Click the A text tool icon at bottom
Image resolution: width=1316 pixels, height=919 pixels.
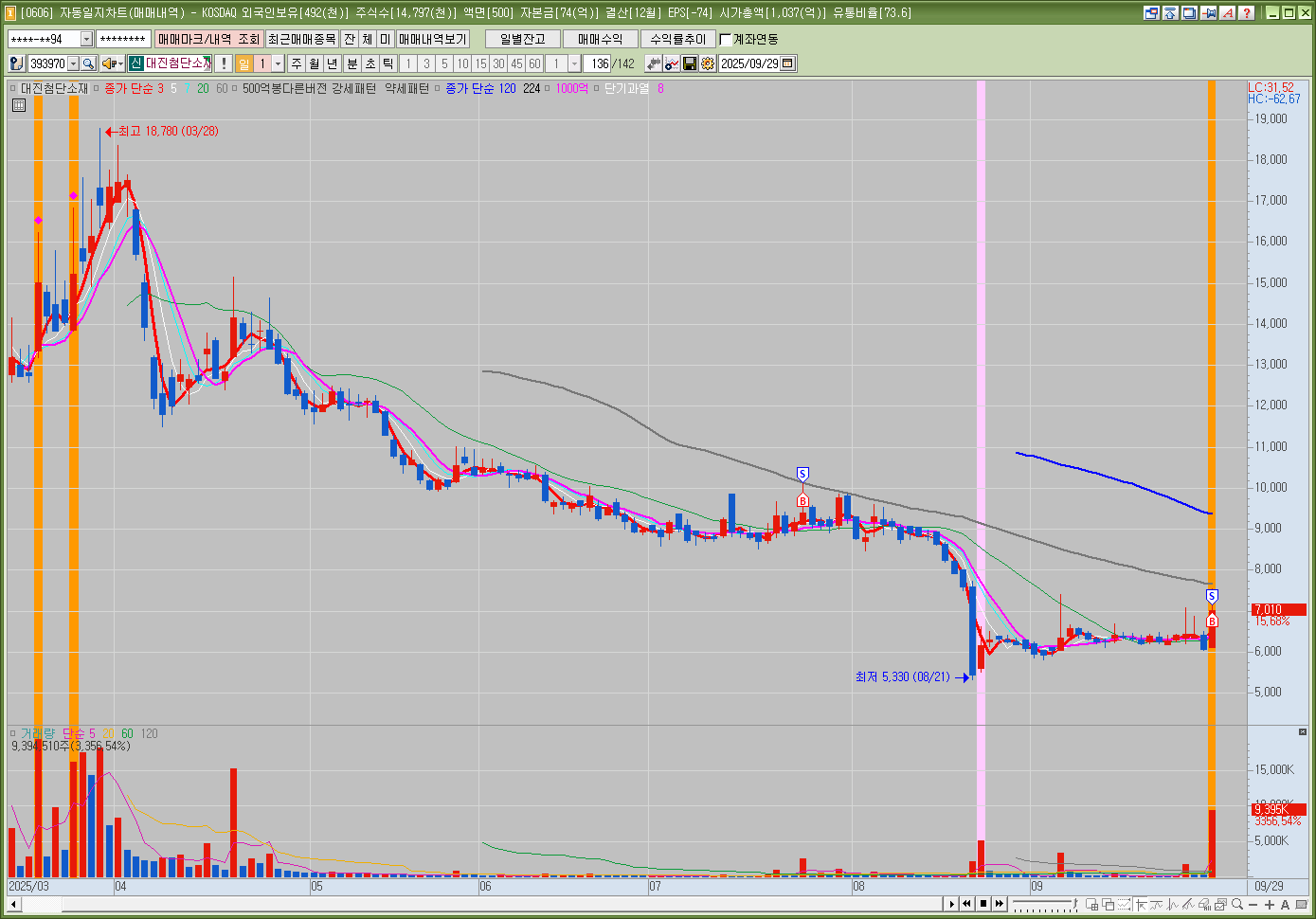point(1285,904)
